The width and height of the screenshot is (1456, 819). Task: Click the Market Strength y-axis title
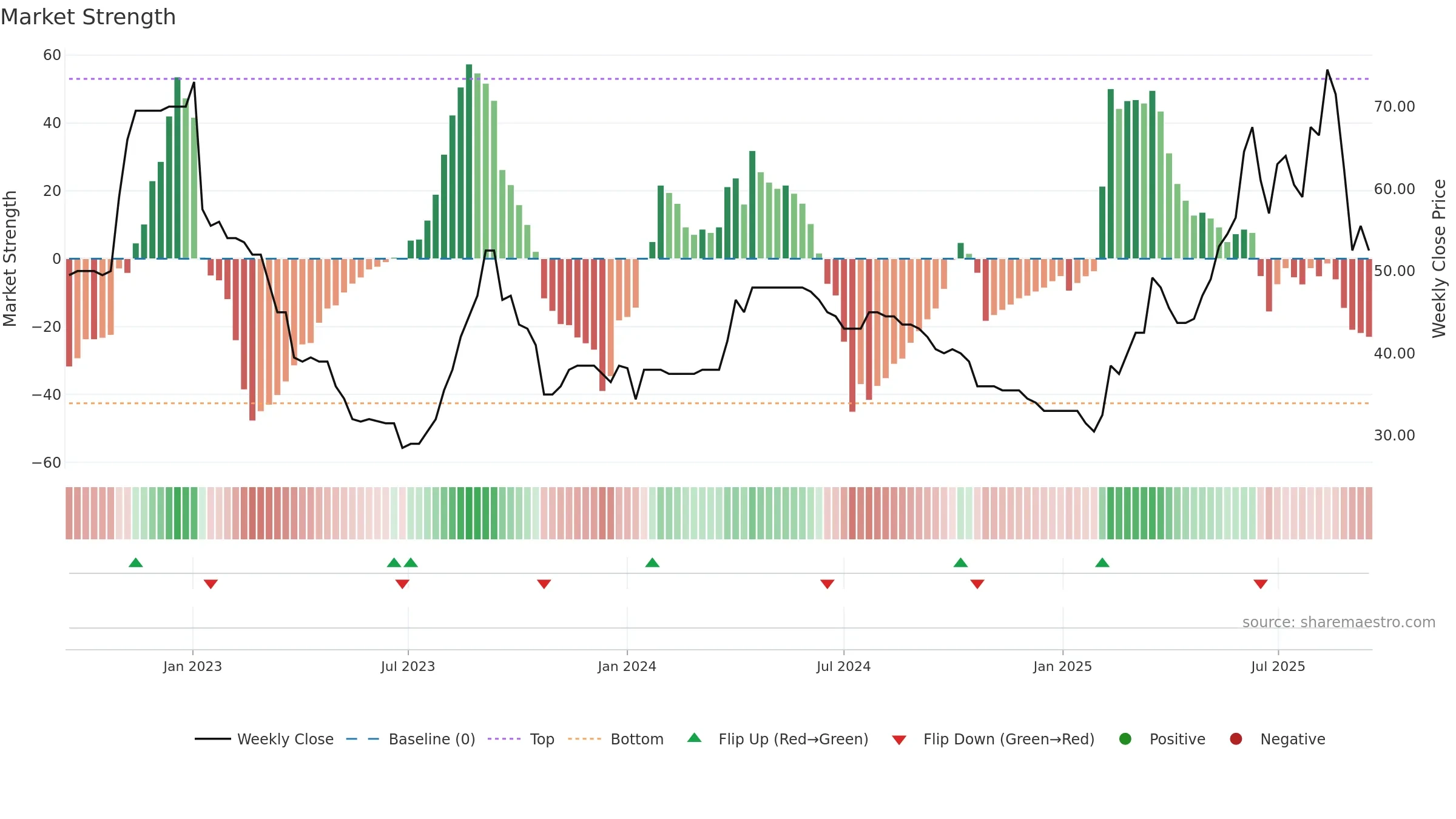click(10, 258)
